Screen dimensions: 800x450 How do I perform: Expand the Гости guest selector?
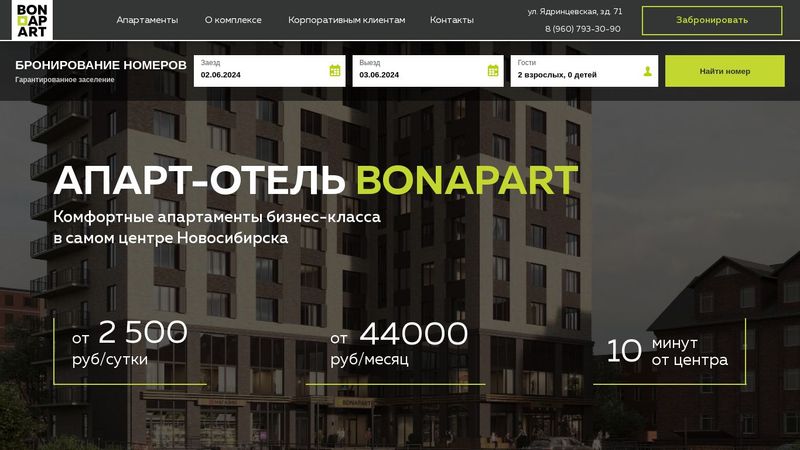(x=584, y=71)
